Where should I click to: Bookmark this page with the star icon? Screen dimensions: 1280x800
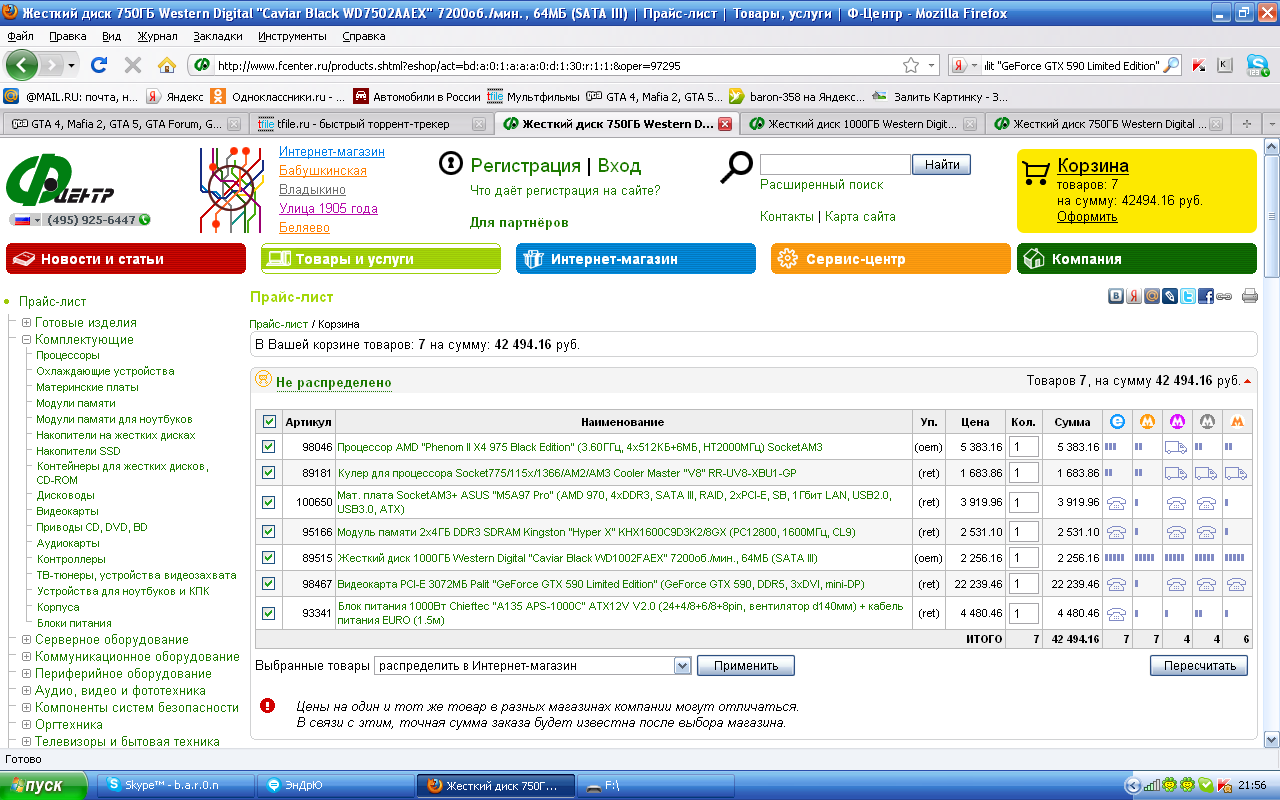(x=911, y=65)
